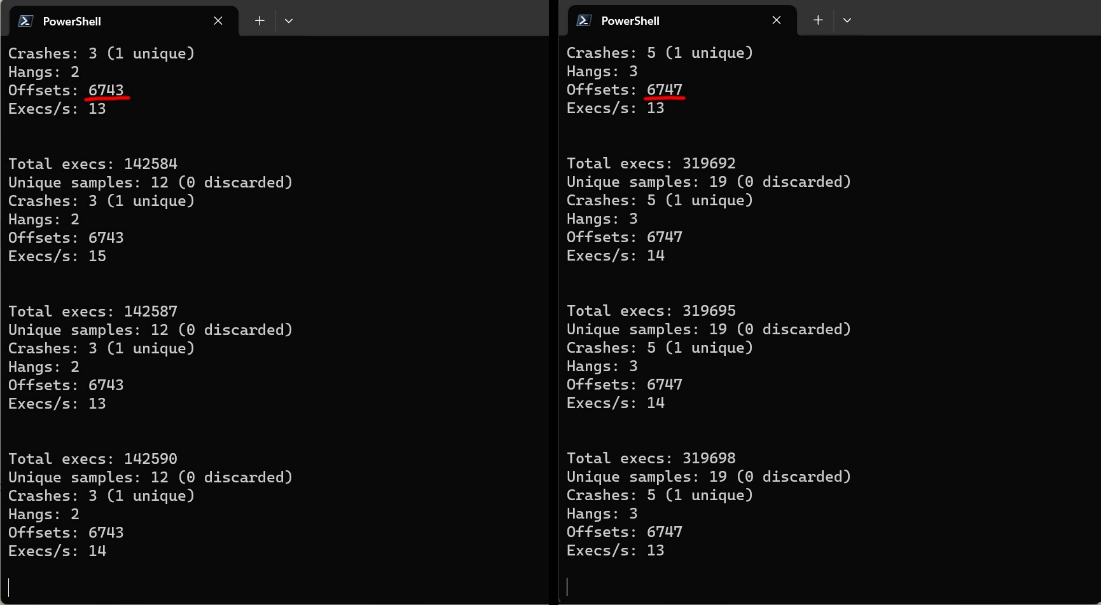
Task: Click the red-underlined 6743 offsets value
Action: (106, 90)
